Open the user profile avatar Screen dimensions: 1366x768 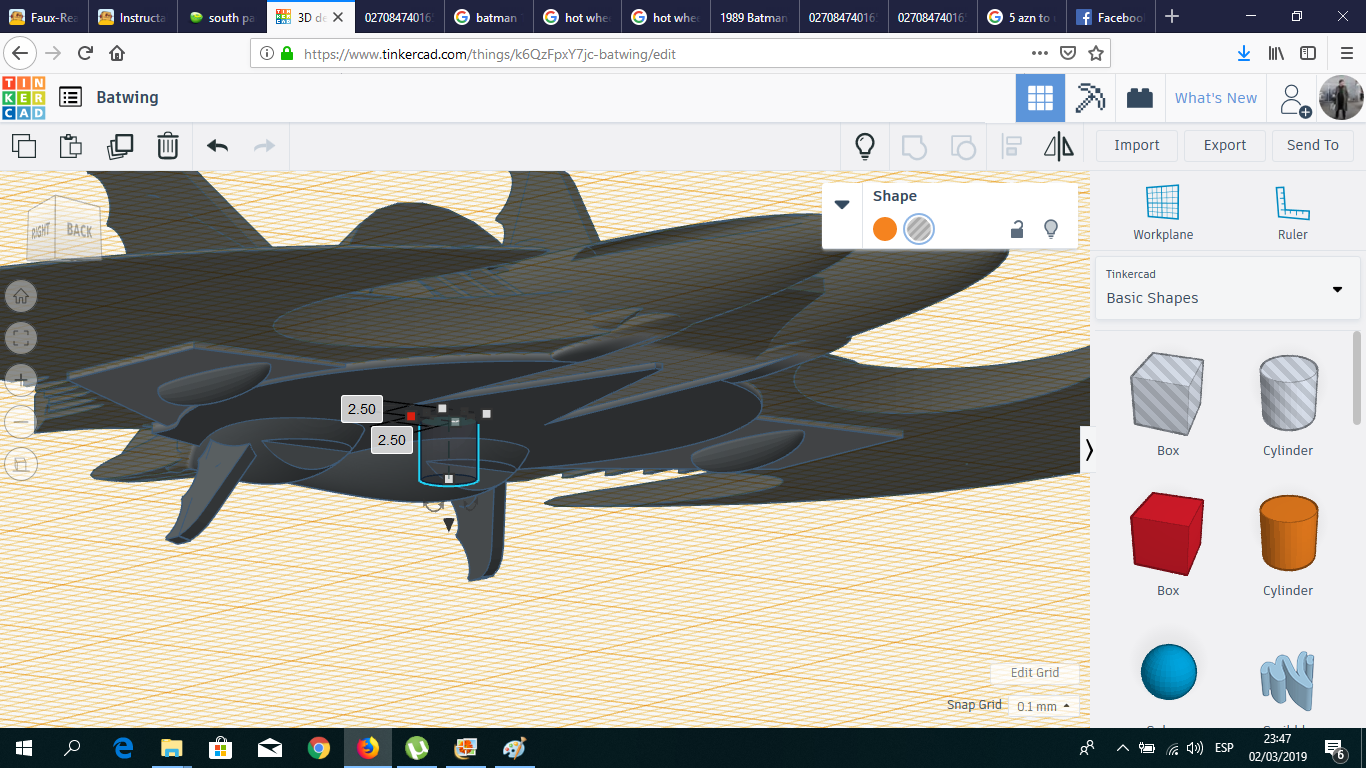tap(1340, 98)
